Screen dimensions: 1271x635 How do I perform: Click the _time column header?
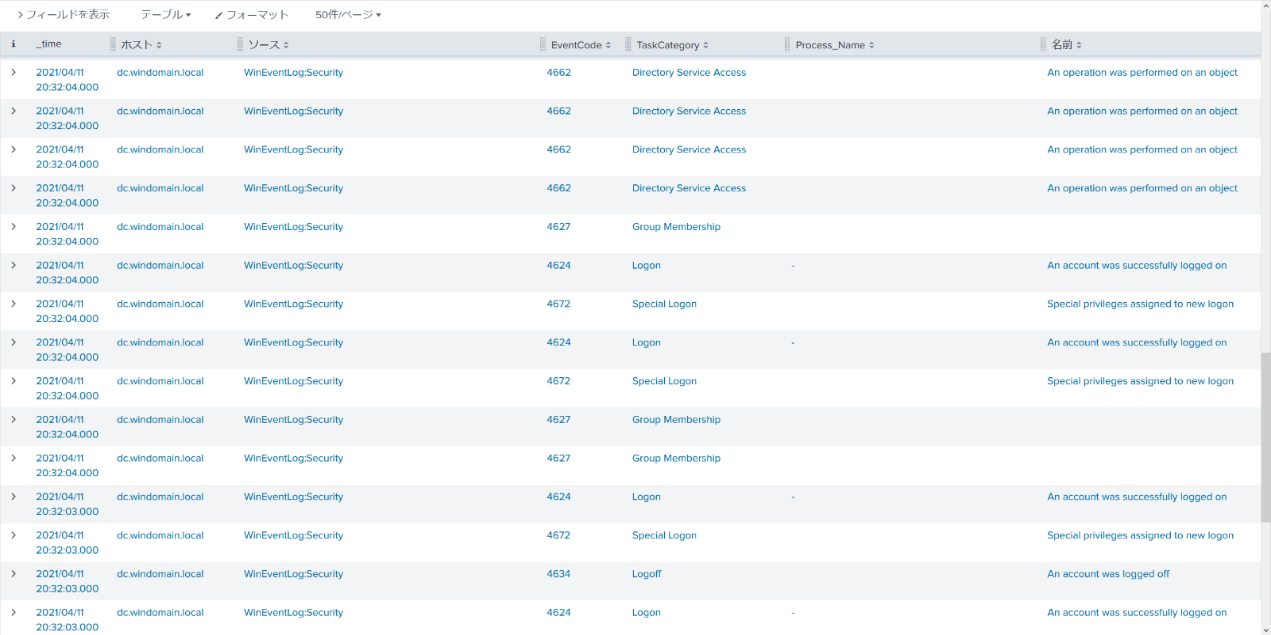[x=49, y=45]
